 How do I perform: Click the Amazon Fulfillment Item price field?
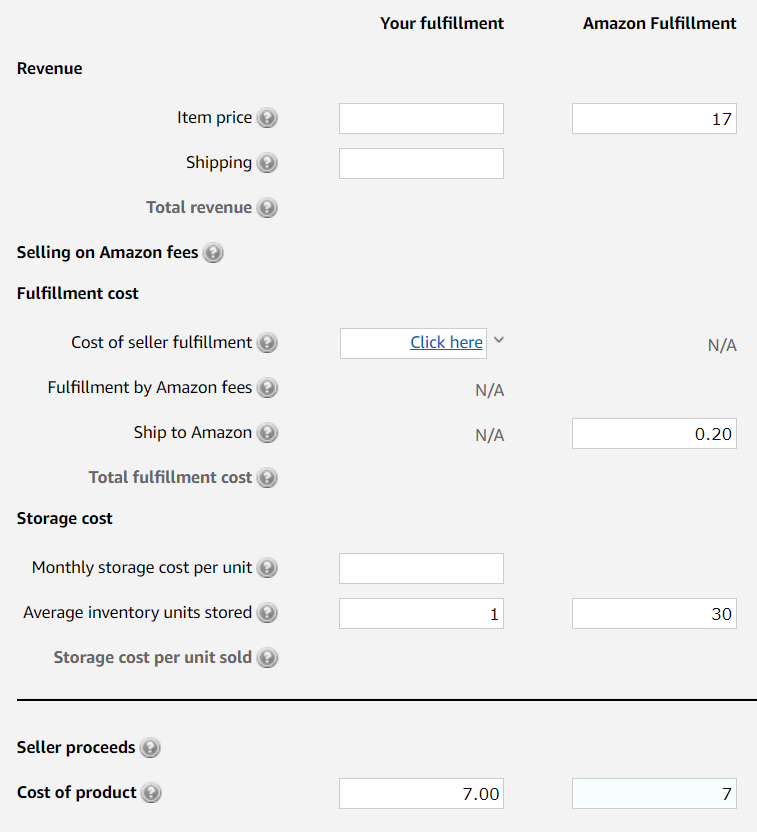(x=654, y=119)
